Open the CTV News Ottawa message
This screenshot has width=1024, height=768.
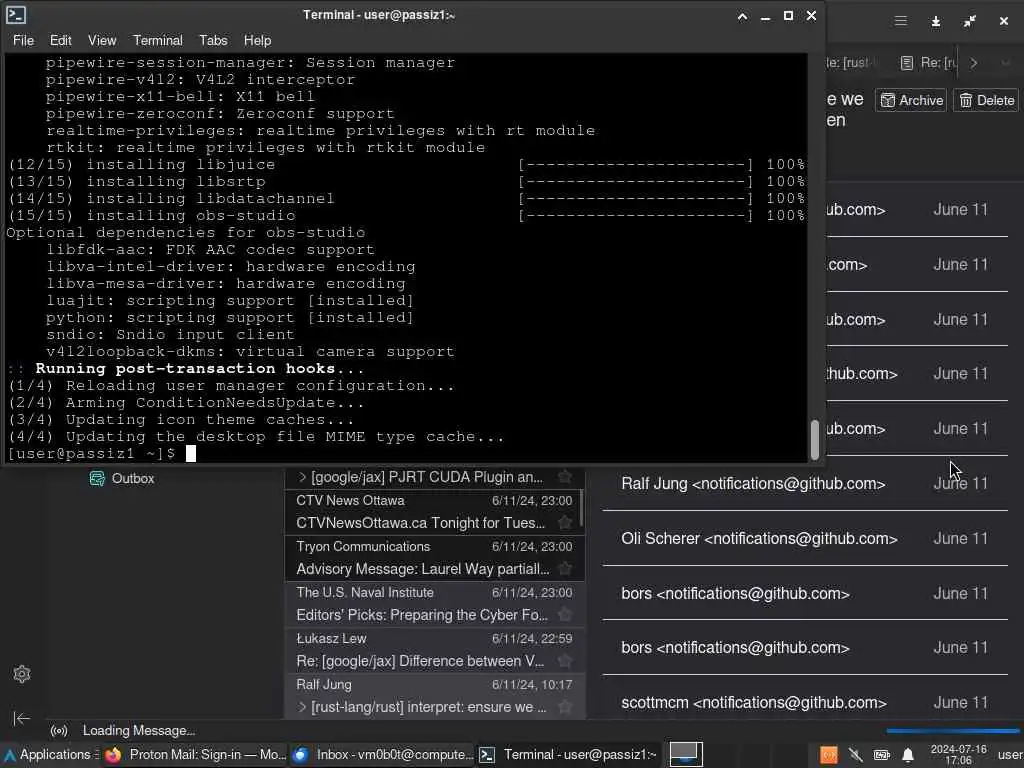(x=434, y=512)
